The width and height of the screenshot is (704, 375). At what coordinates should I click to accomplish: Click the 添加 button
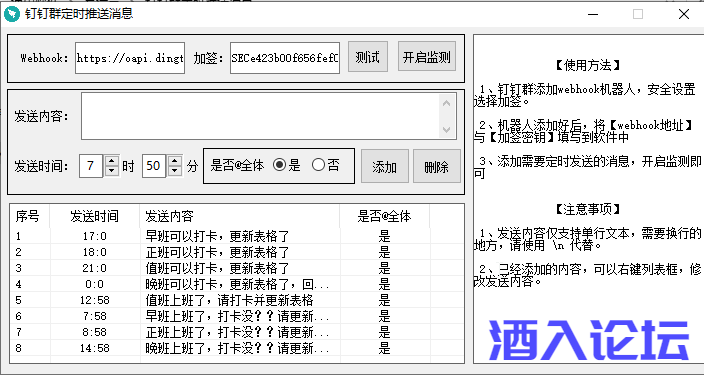tap(384, 167)
